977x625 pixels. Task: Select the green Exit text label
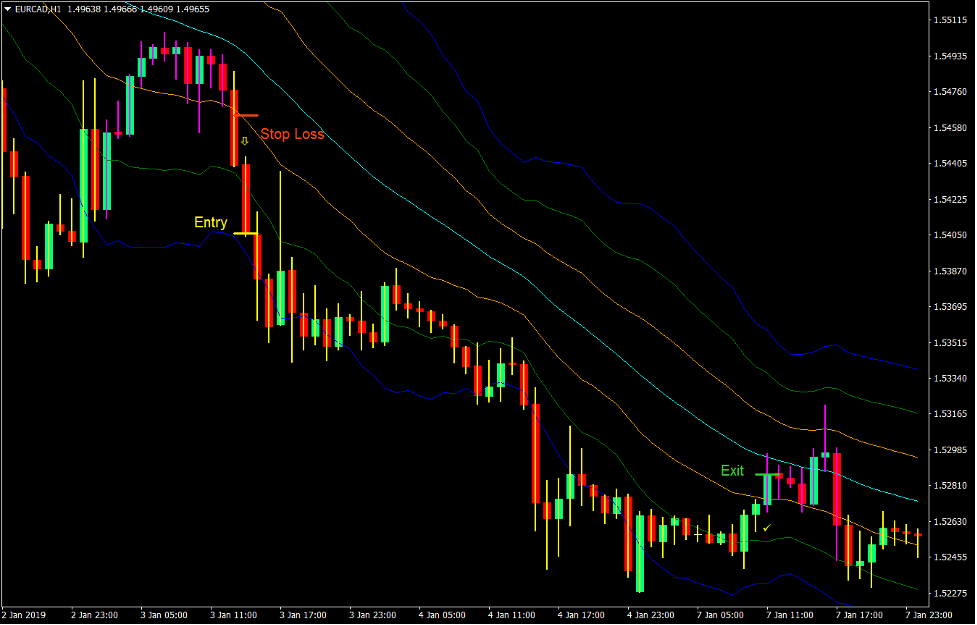[733, 470]
